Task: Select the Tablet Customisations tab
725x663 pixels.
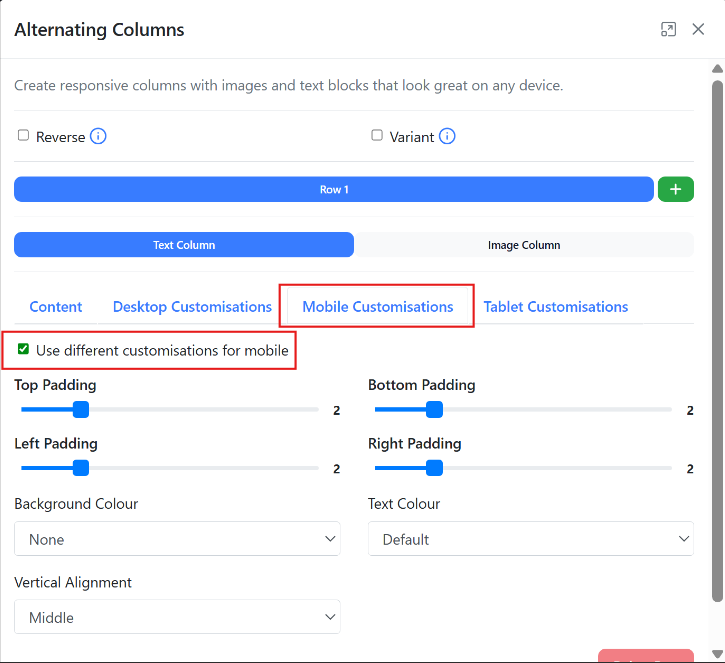Action: click(556, 307)
